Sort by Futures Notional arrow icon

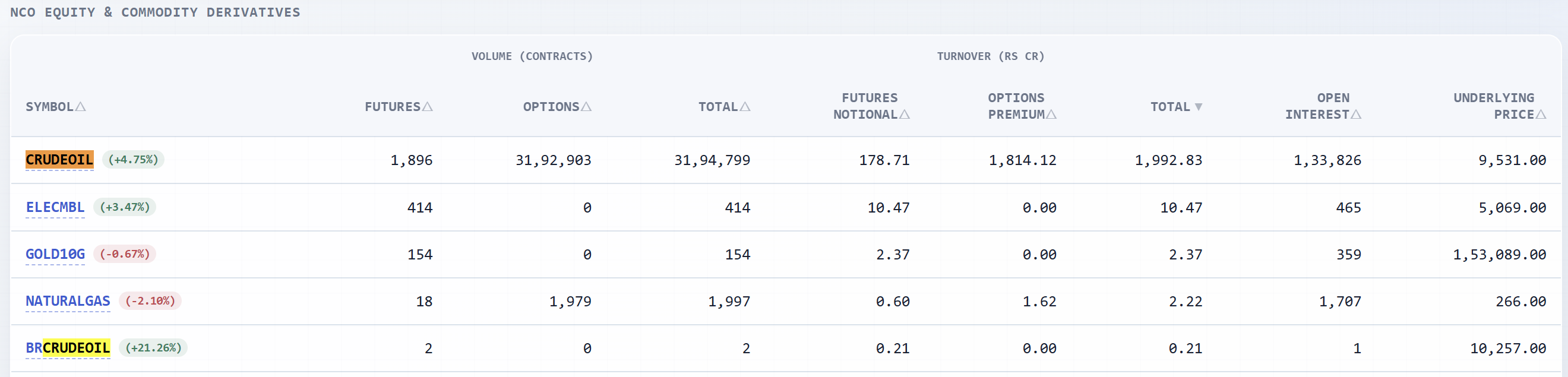905,115
